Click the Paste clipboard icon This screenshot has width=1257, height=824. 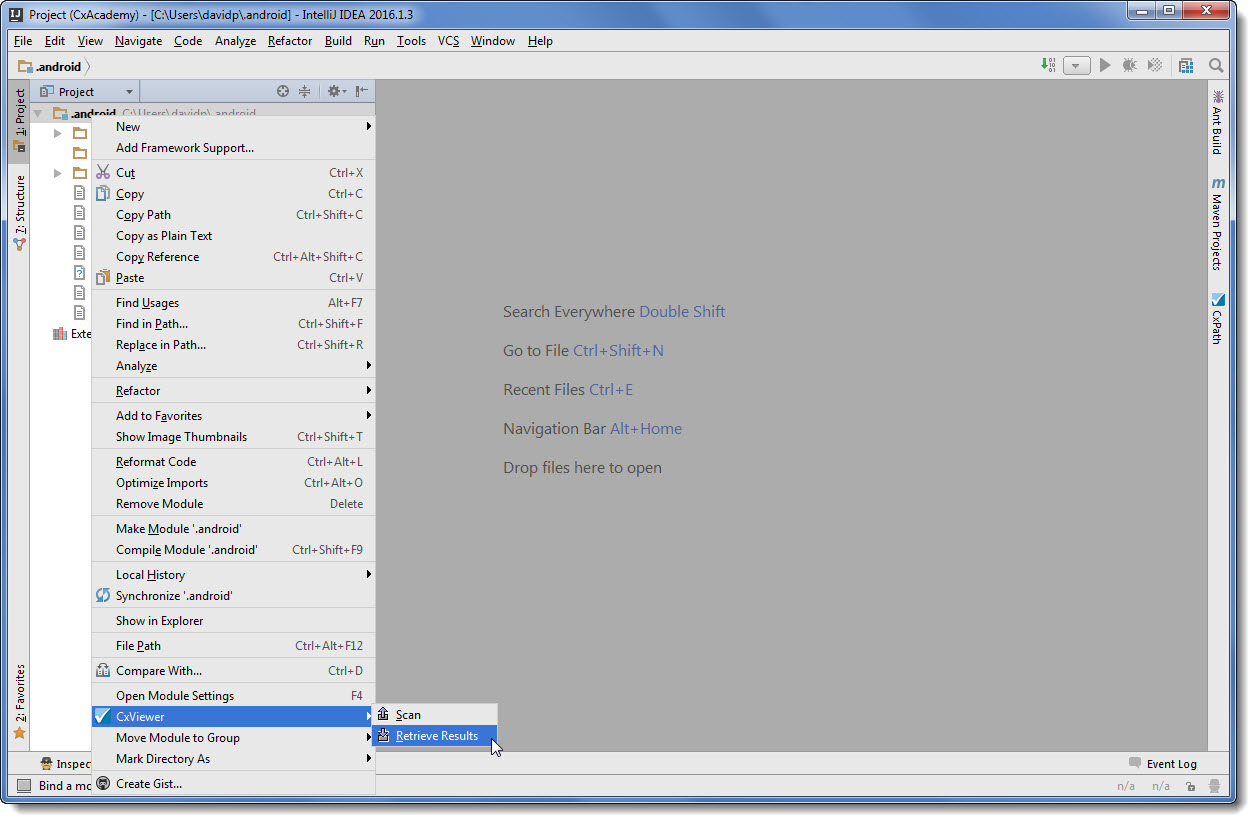click(x=103, y=278)
